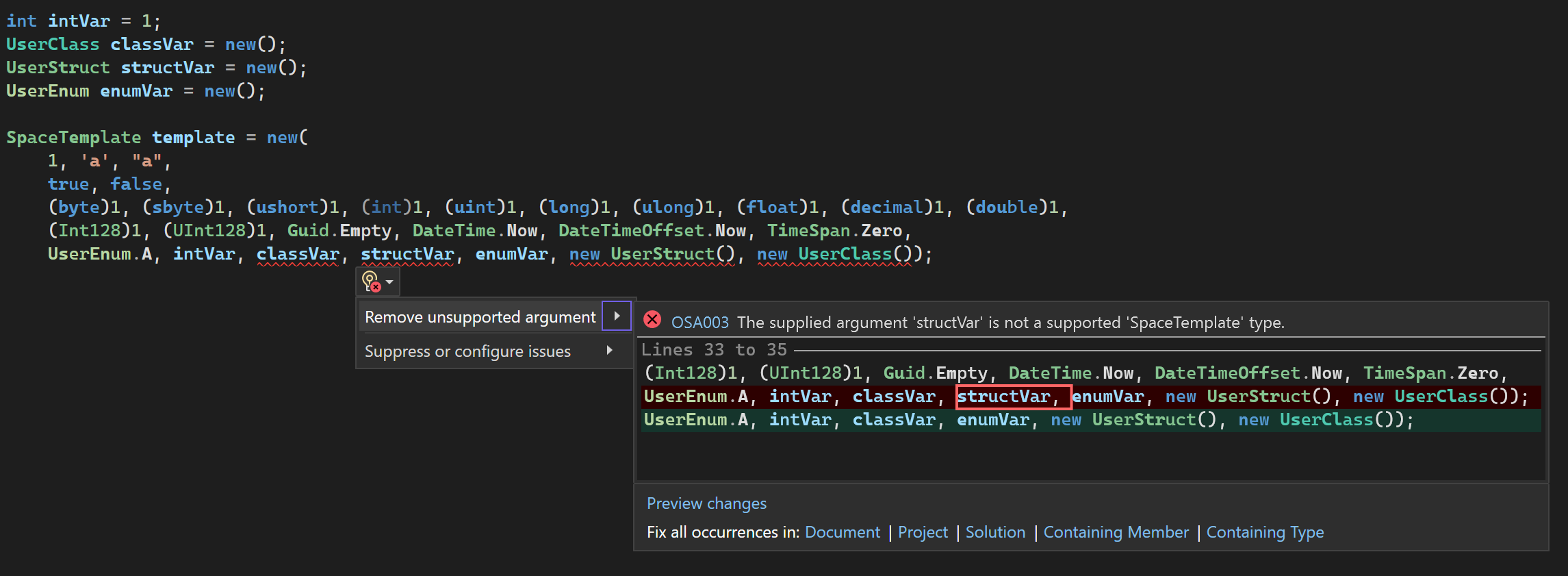Fix all occurrences in Containing Type
This screenshot has width=1568, height=576.
click(1265, 532)
